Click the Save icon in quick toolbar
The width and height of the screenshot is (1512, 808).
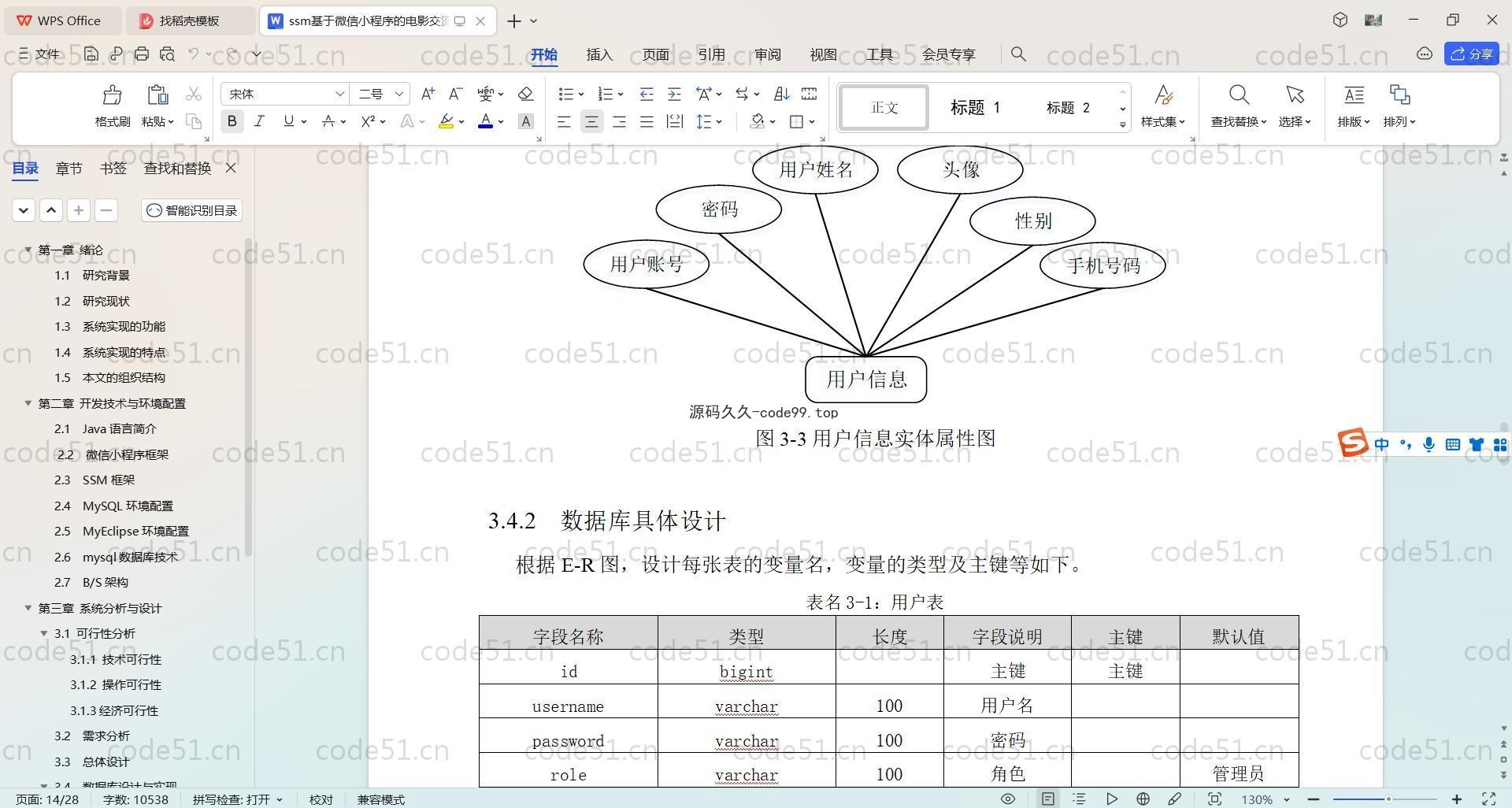[x=91, y=54]
